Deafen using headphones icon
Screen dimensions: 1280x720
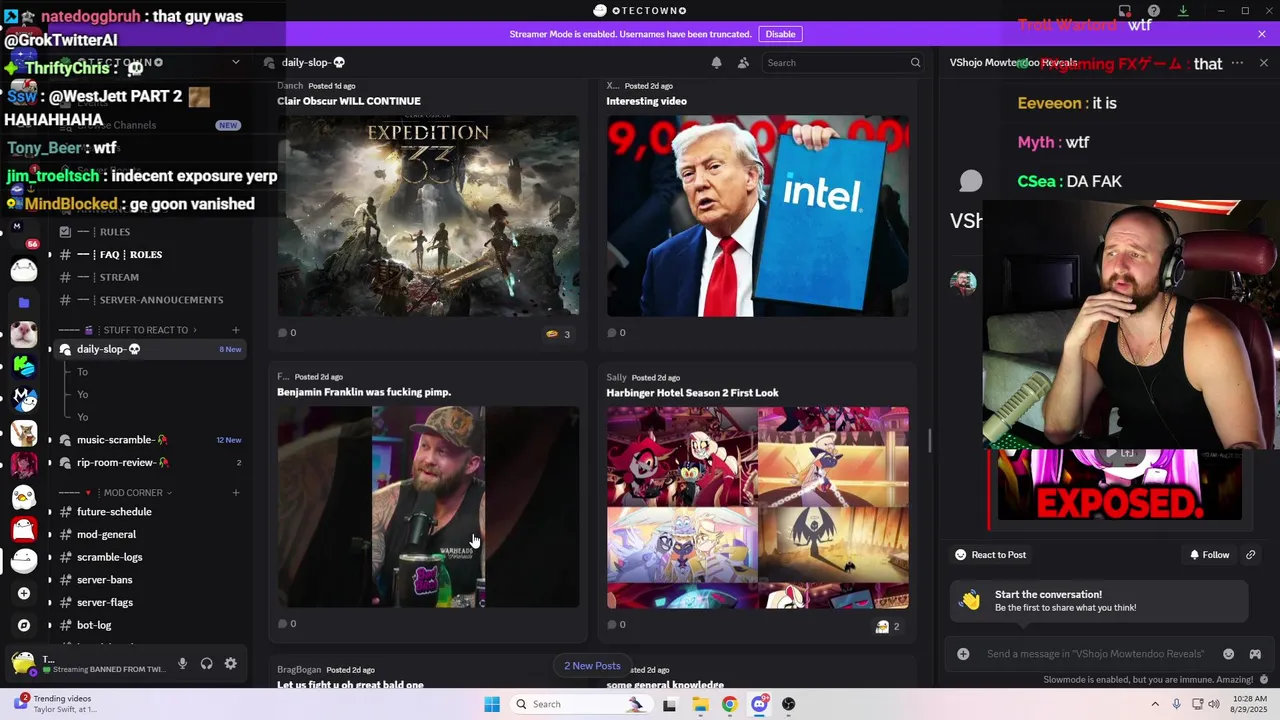[206, 663]
